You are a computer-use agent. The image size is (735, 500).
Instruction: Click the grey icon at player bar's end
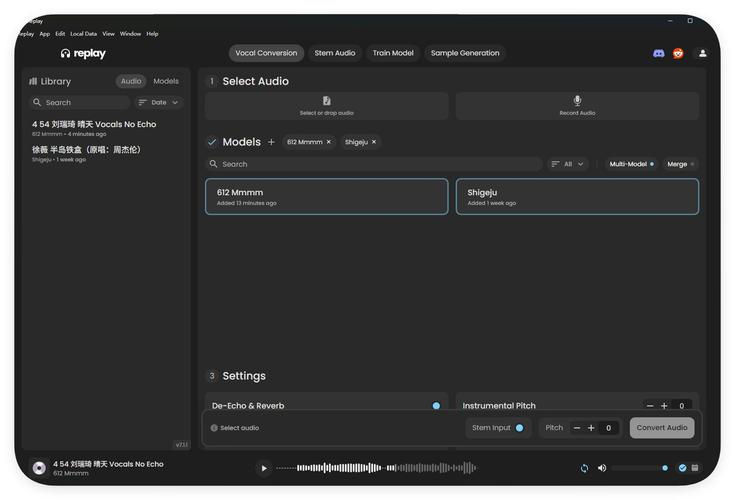pyautogui.click(x=695, y=468)
